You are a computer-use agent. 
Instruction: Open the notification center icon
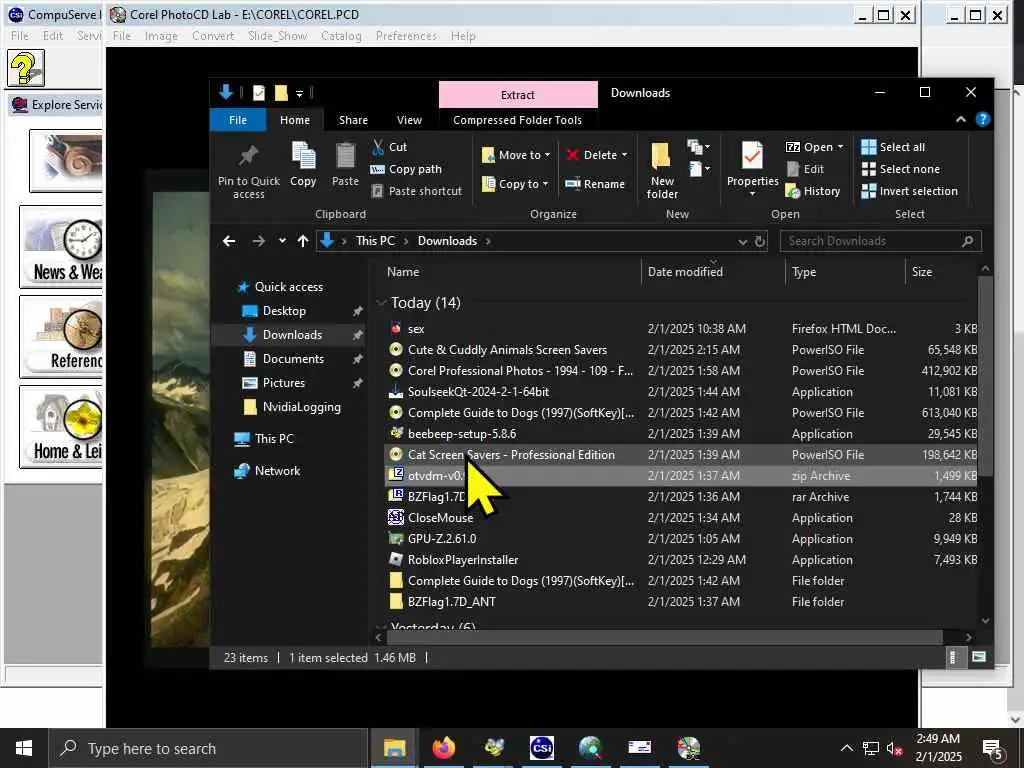click(x=992, y=748)
